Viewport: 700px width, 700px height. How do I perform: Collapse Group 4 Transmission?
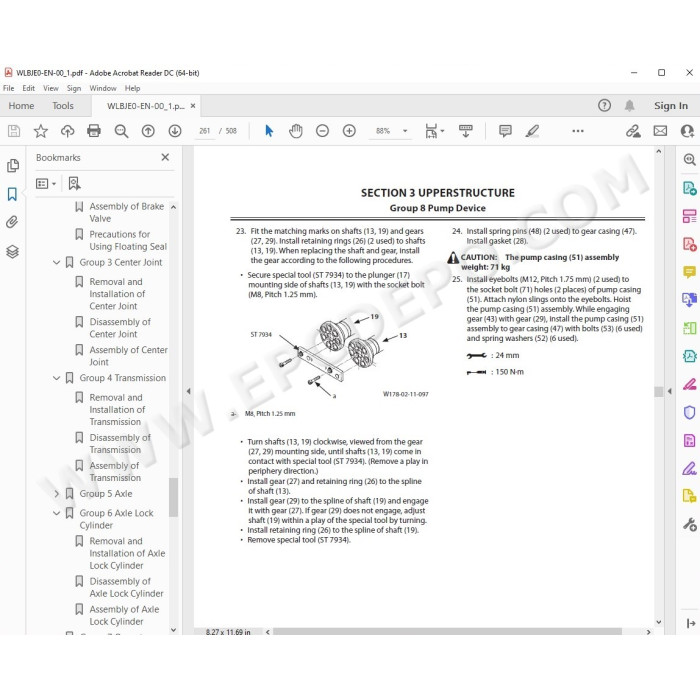click(57, 378)
